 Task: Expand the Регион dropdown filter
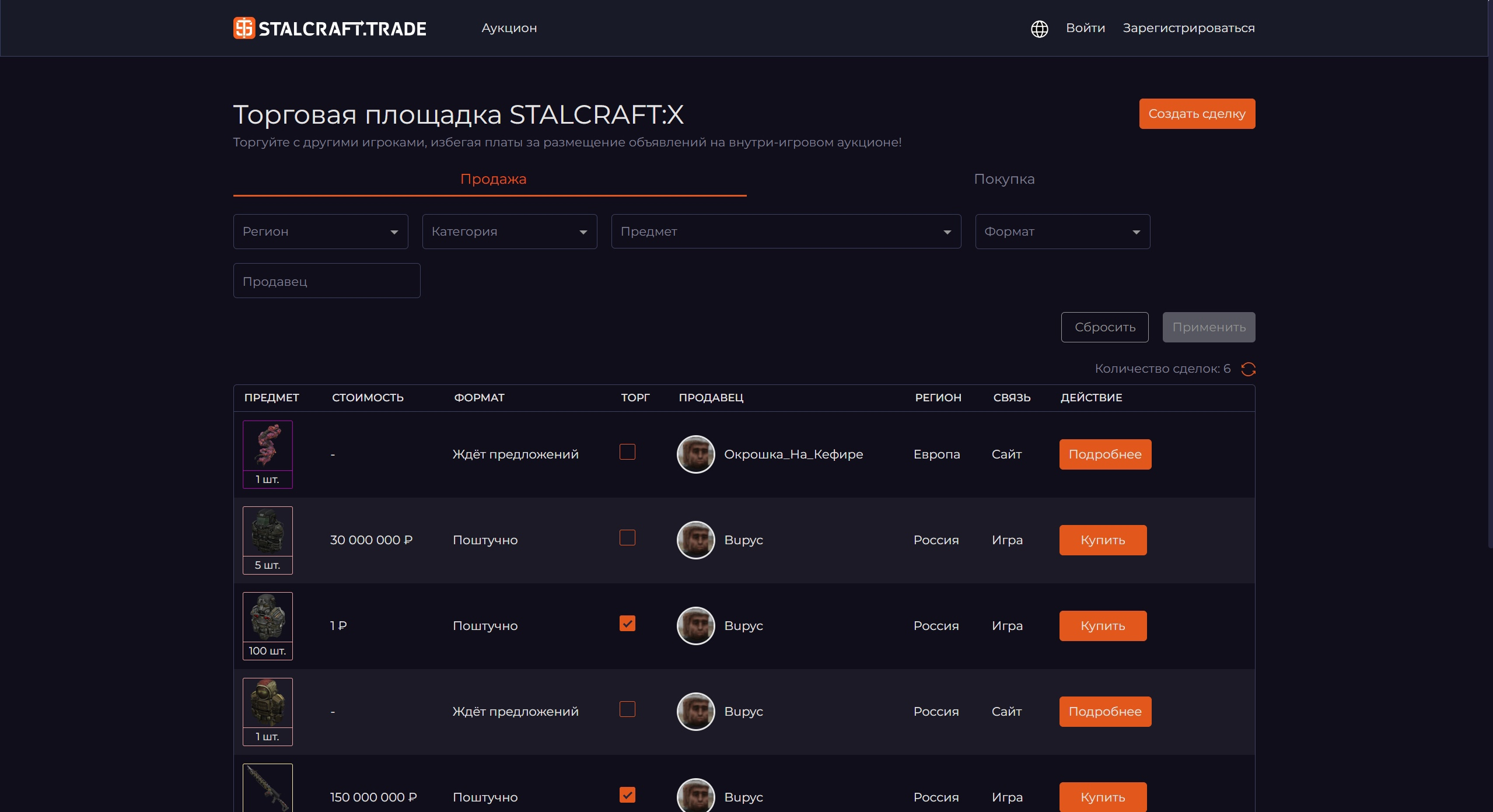(320, 232)
